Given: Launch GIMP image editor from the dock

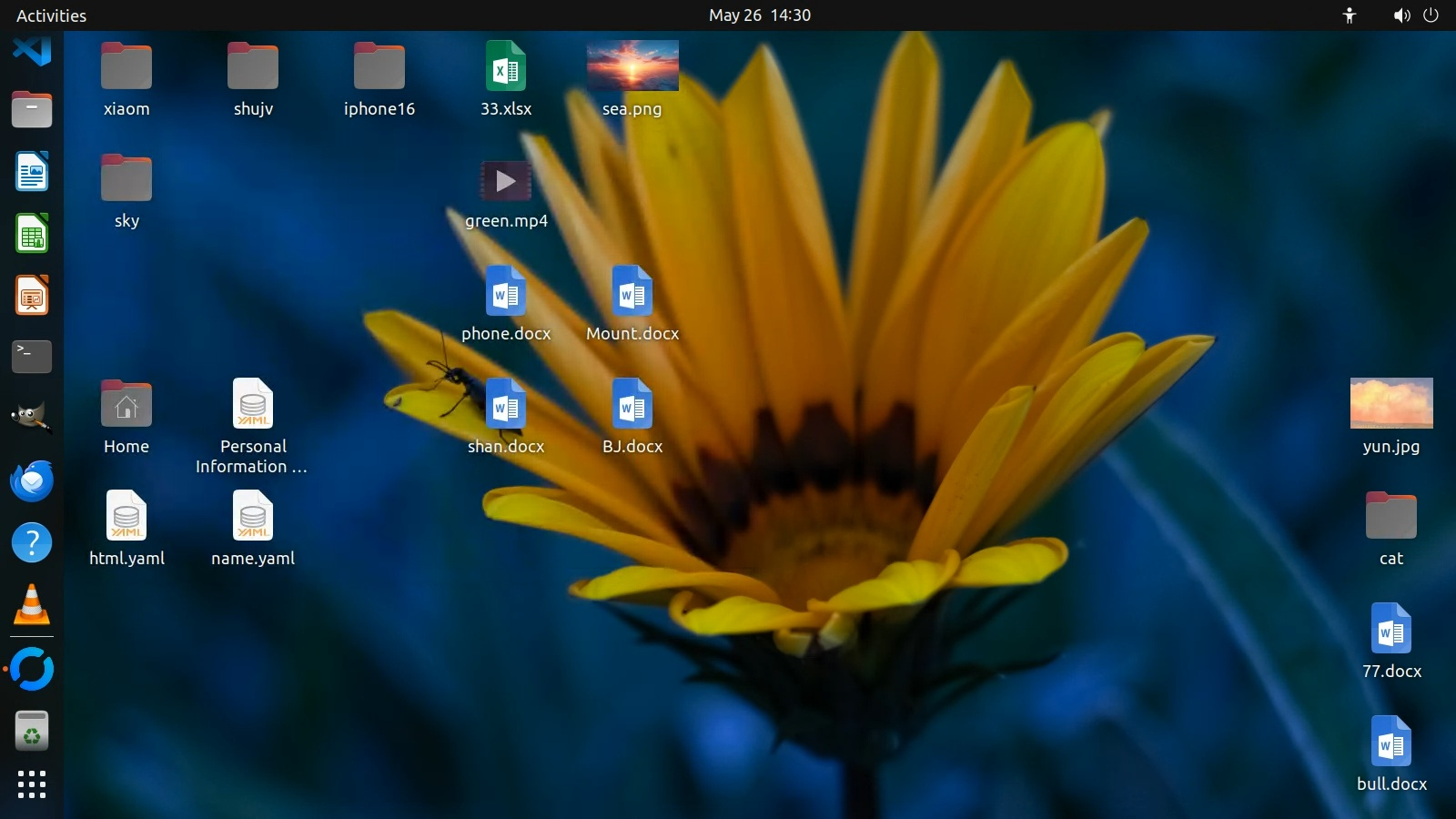Looking at the screenshot, I should [x=32, y=418].
